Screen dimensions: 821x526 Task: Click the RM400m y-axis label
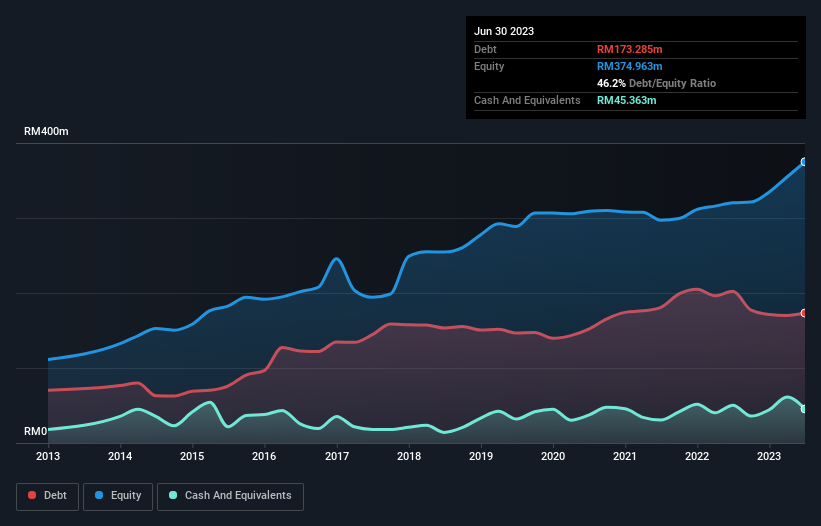click(46, 131)
